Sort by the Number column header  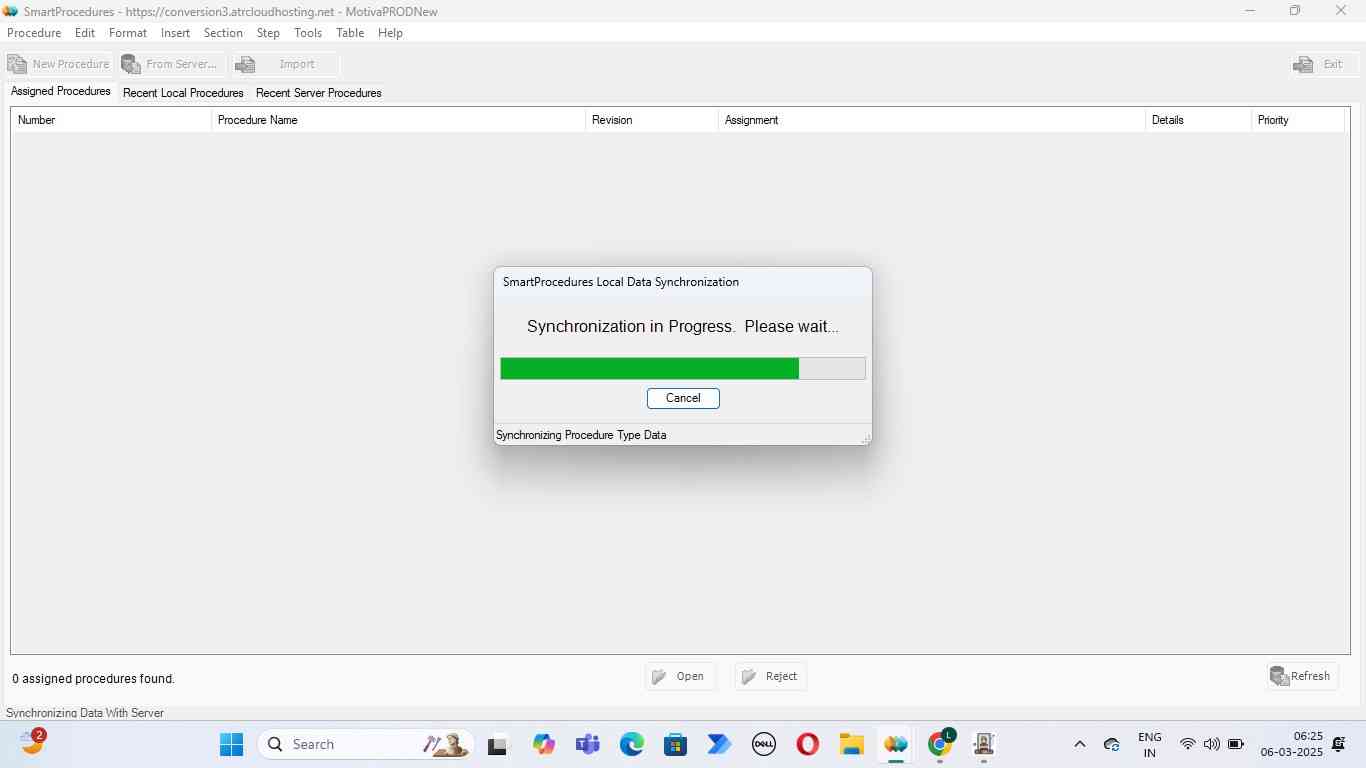pyautogui.click(x=111, y=120)
